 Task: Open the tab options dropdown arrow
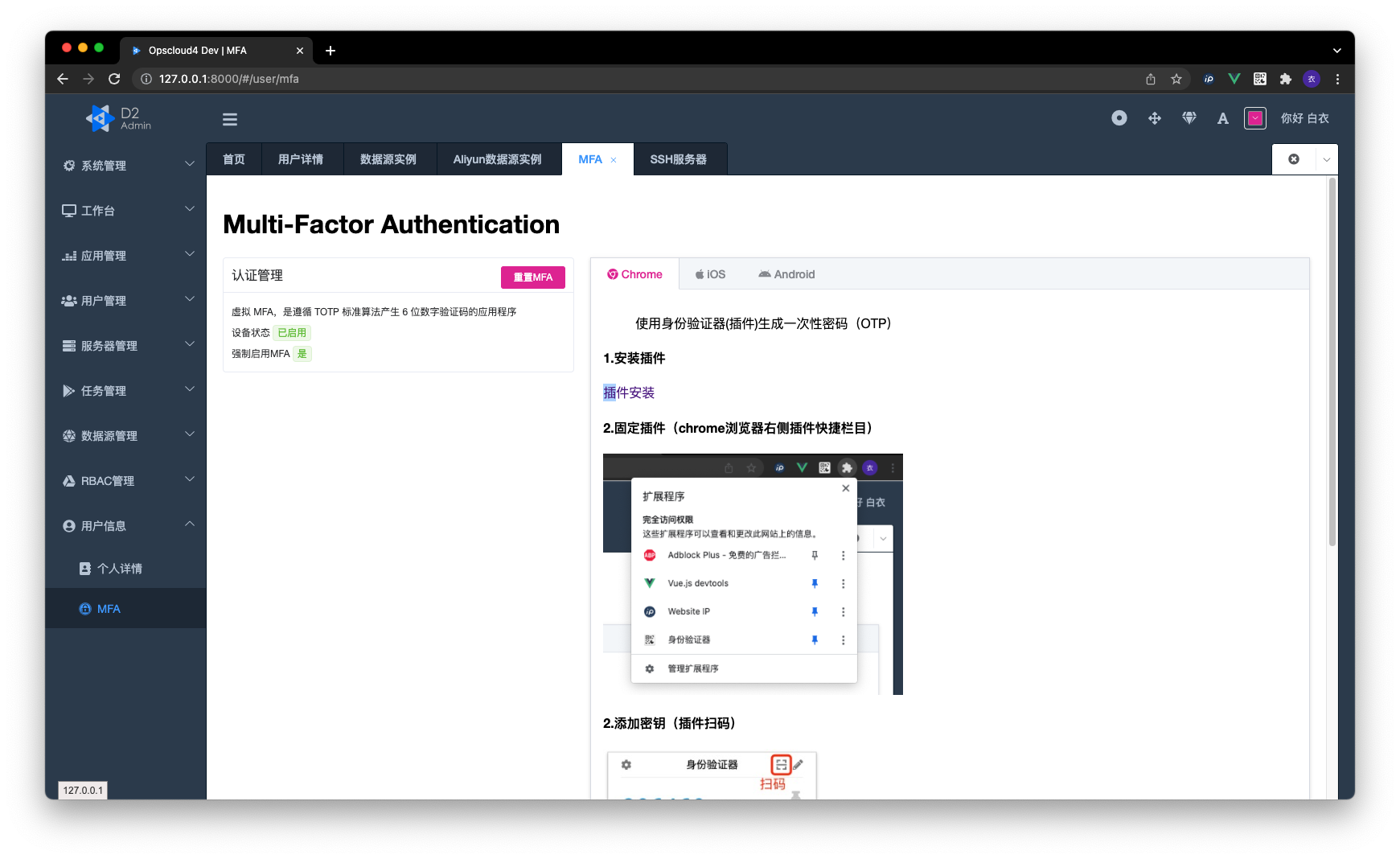[x=1327, y=159]
